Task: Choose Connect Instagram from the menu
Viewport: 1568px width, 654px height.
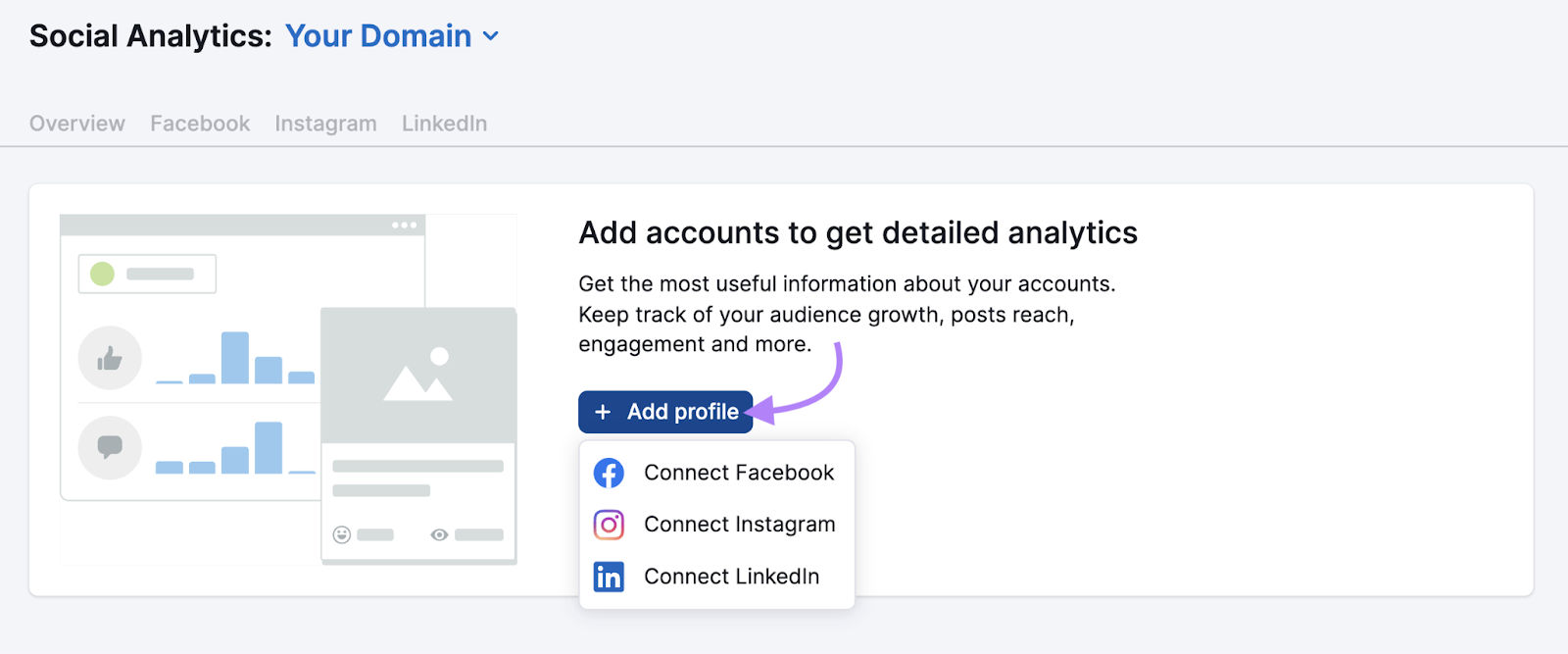Action: [x=738, y=525]
